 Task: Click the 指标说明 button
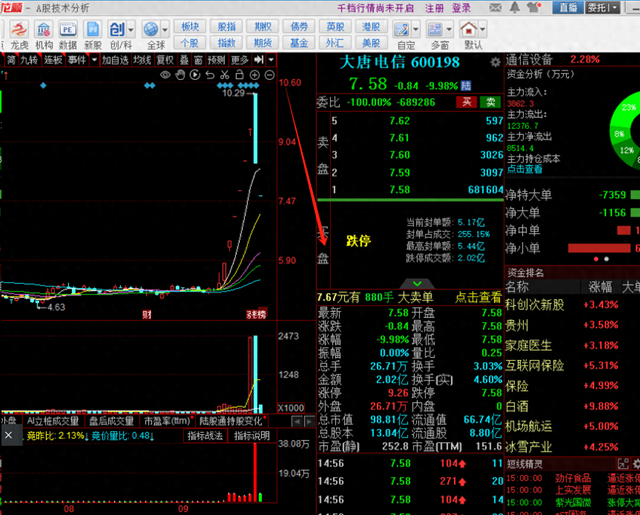pyautogui.click(x=252, y=436)
